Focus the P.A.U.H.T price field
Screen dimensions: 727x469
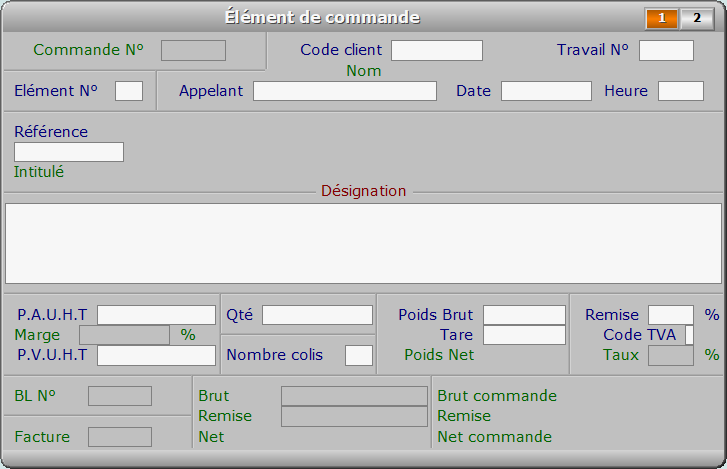pyautogui.click(x=156, y=315)
